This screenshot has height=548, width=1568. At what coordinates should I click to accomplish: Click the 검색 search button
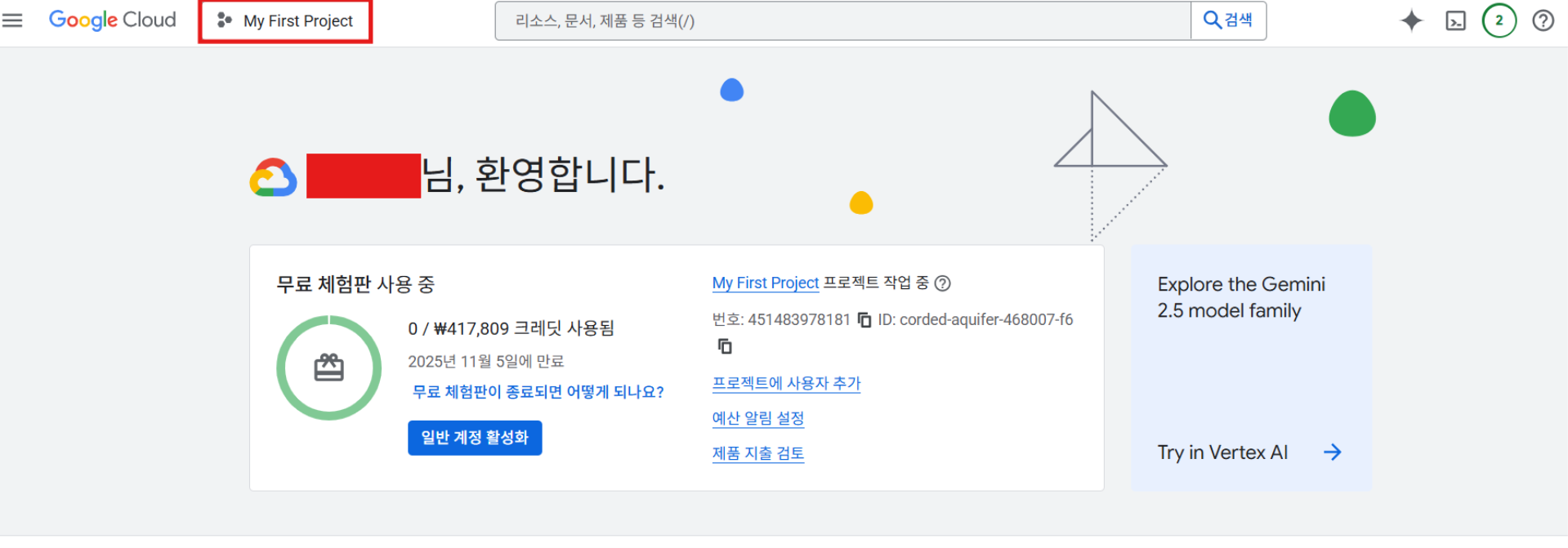[1228, 20]
